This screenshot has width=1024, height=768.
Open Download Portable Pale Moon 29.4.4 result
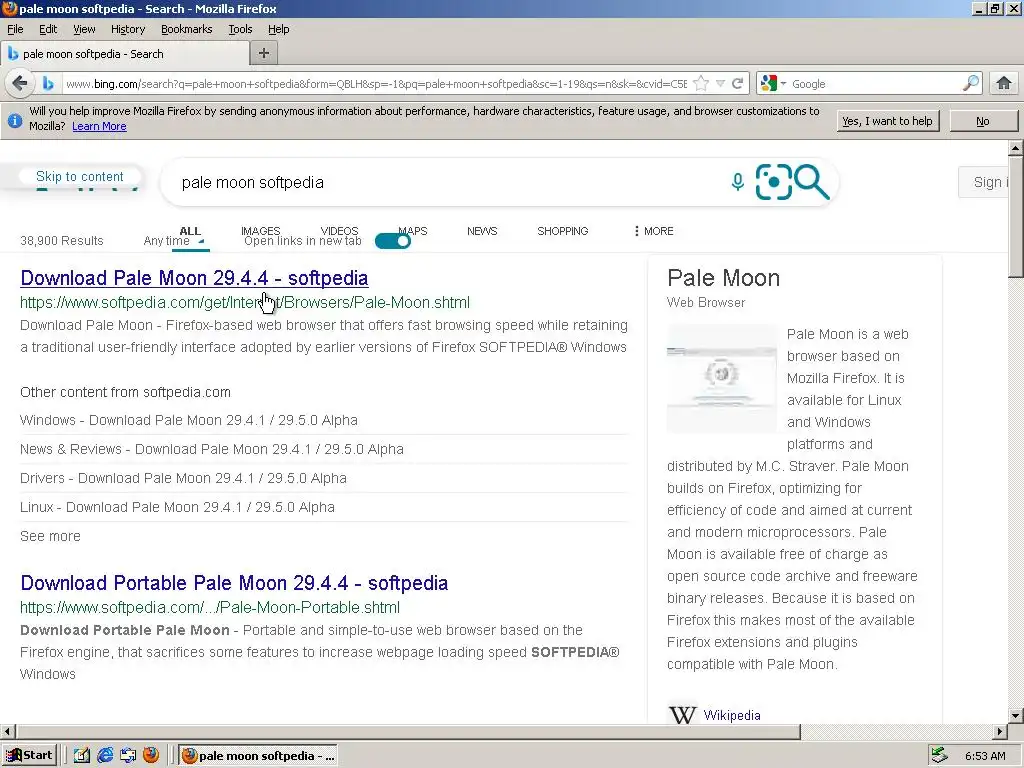pos(234,583)
